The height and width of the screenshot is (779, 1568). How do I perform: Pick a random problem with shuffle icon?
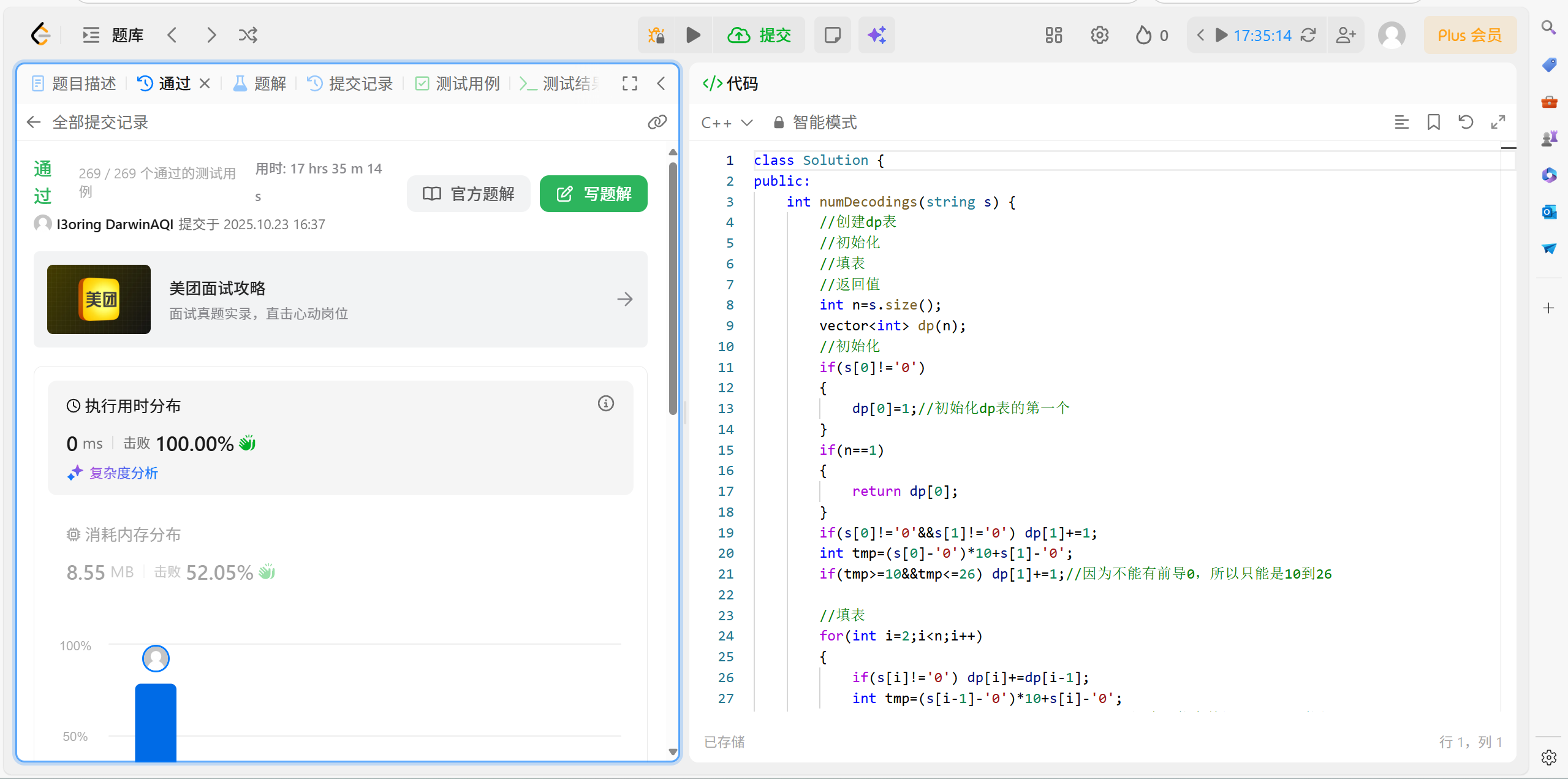point(248,36)
